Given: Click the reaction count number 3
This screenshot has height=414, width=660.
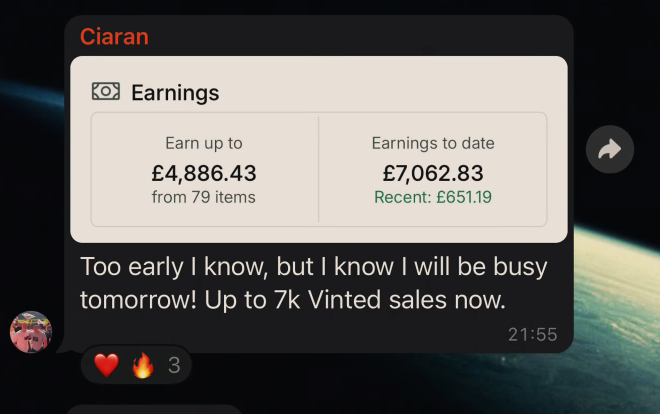Looking at the screenshot, I should [174, 365].
